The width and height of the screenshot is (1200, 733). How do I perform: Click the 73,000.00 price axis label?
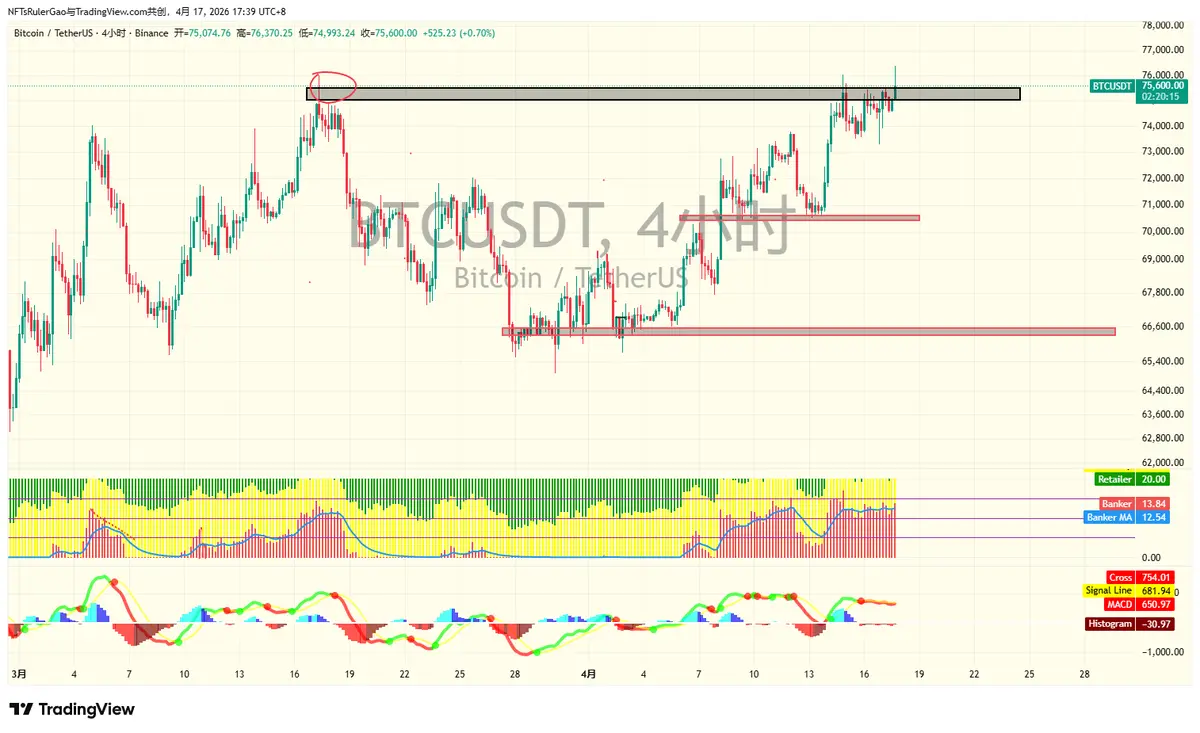point(1164,152)
